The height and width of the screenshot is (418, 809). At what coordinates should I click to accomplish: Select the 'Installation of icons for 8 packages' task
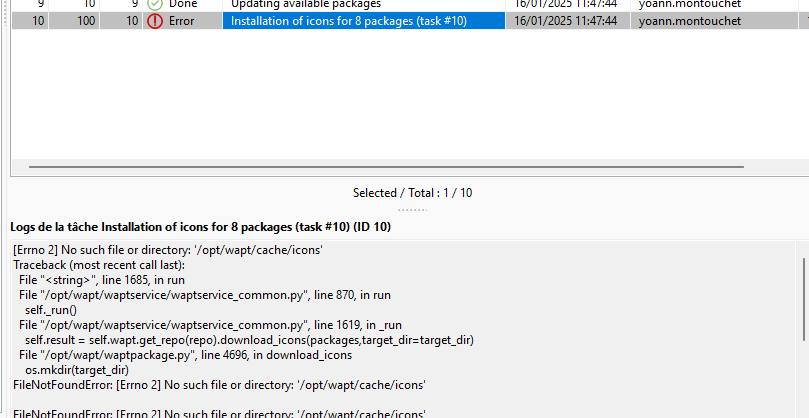[x=349, y=21]
